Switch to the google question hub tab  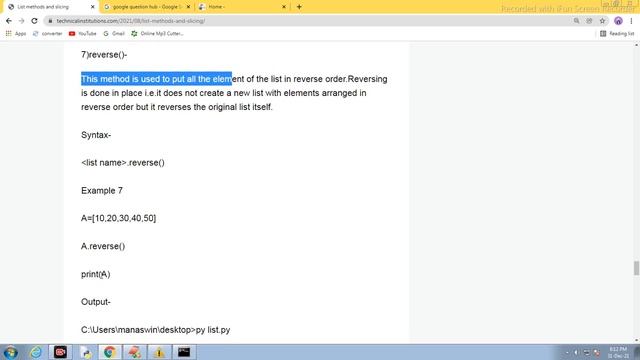pyautogui.click(x=146, y=7)
